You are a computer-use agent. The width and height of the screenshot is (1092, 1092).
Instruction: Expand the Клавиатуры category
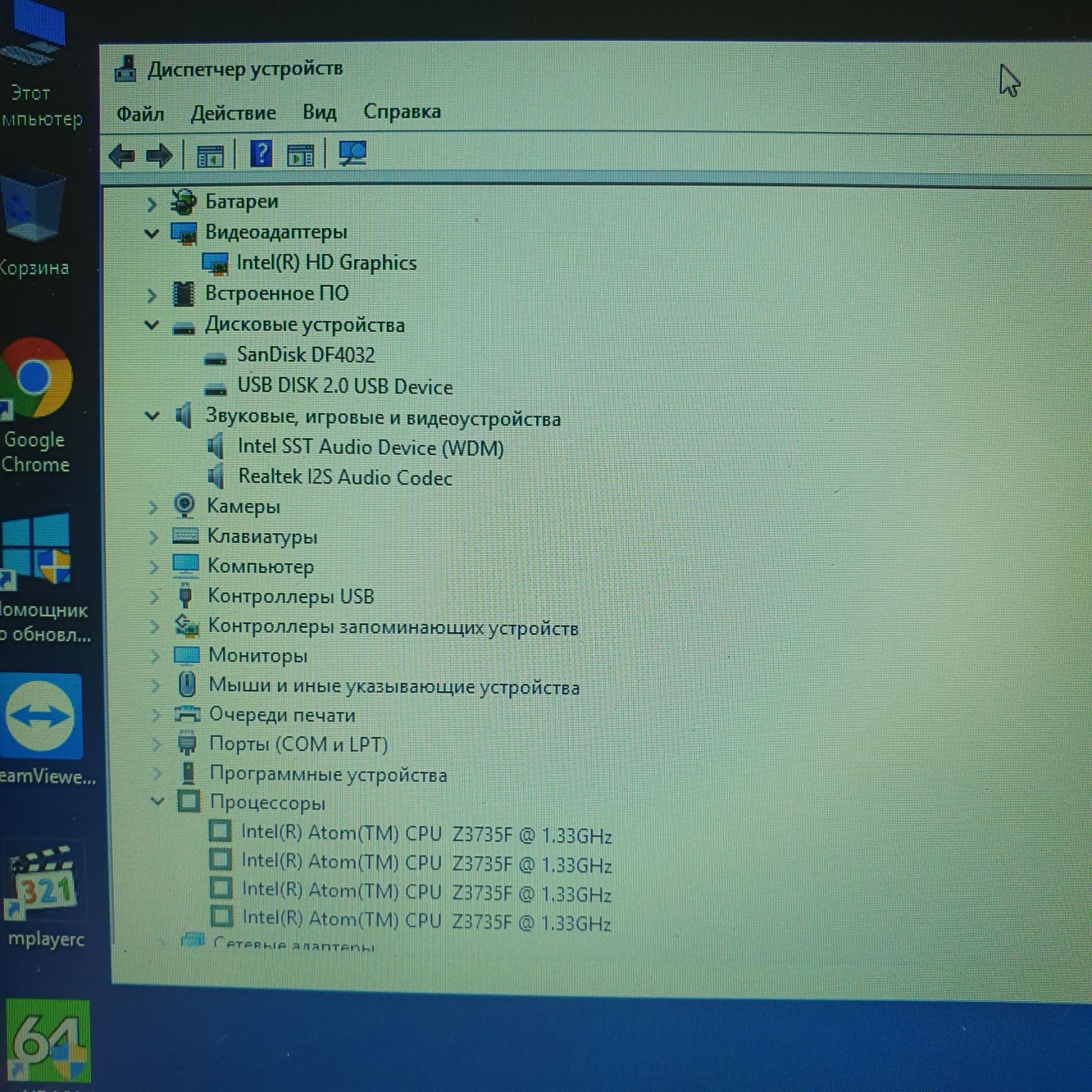click(x=153, y=538)
